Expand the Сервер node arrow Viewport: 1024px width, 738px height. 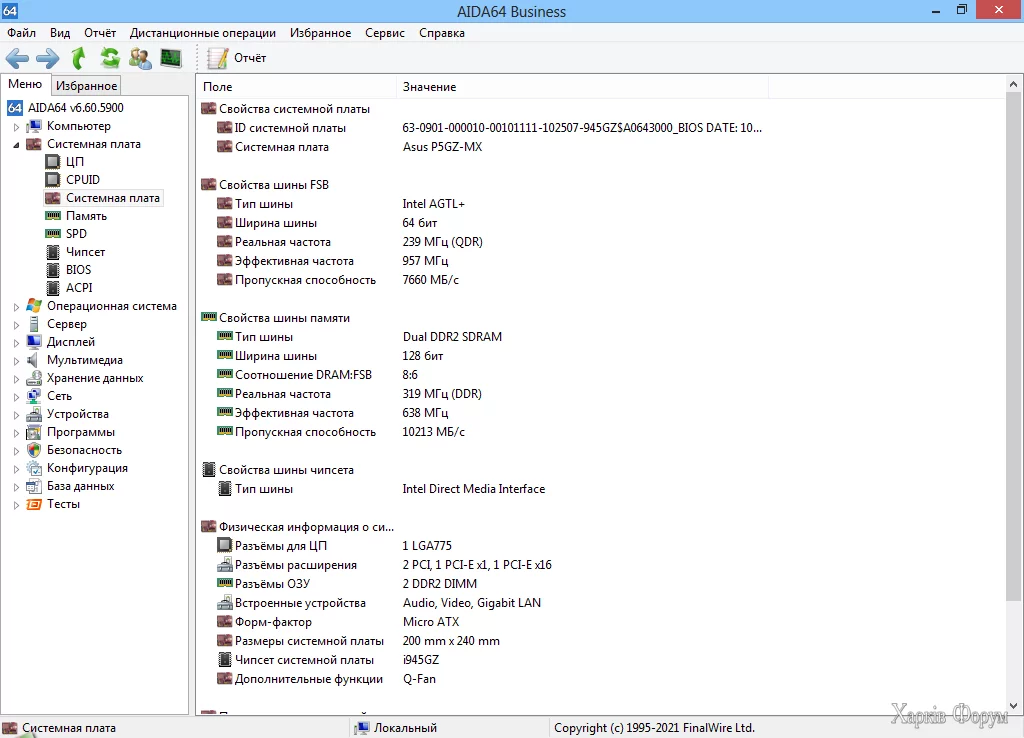click(x=16, y=325)
